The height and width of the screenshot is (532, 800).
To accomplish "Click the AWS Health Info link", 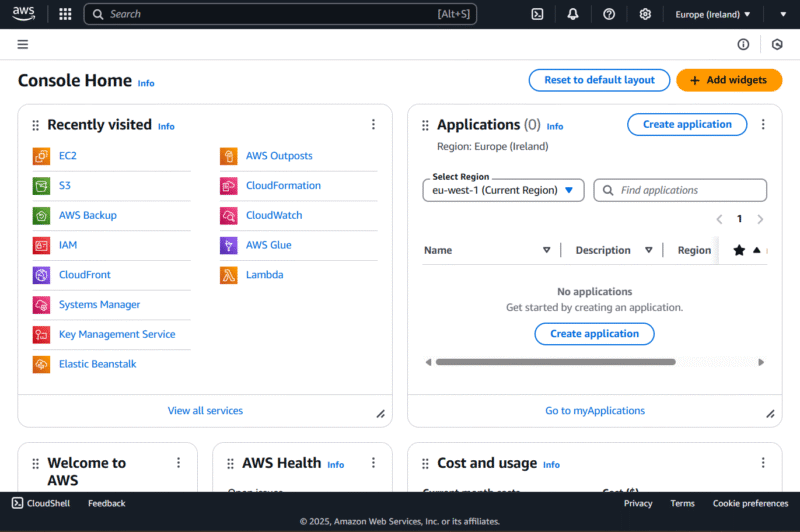I will pyautogui.click(x=335, y=465).
